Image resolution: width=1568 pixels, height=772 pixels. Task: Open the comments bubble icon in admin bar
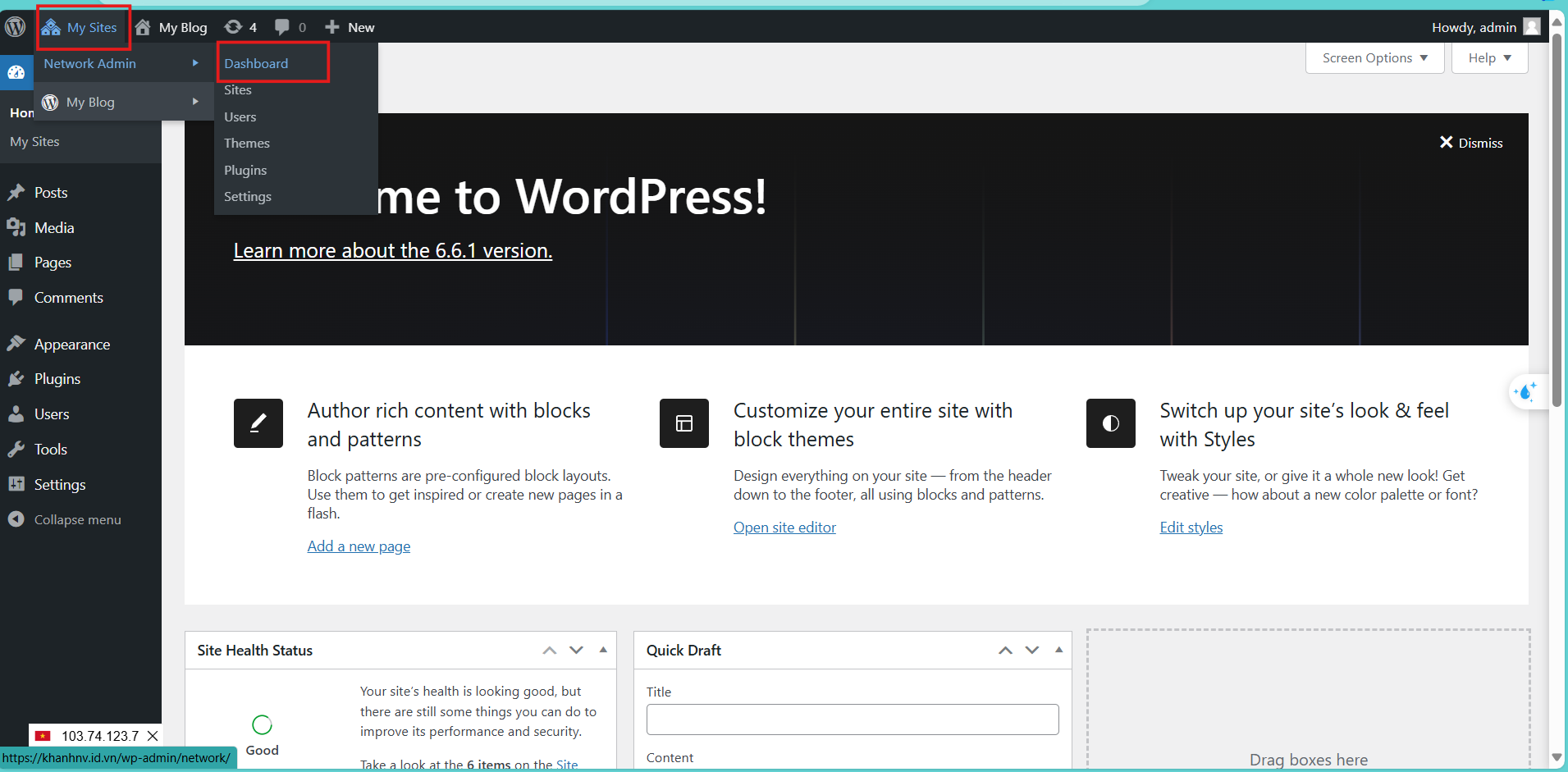[x=282, y=27]
